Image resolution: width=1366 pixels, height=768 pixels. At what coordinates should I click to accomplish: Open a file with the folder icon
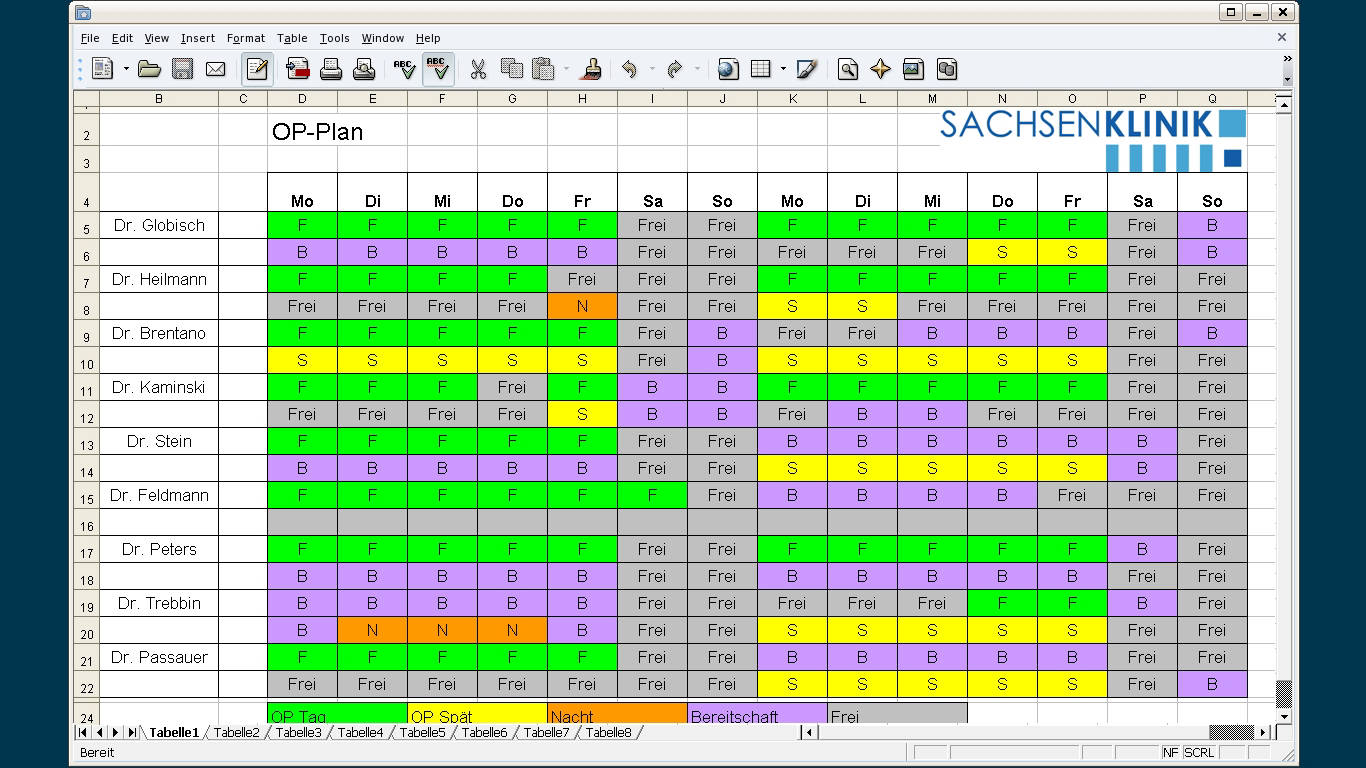click(x=149, y=69)
